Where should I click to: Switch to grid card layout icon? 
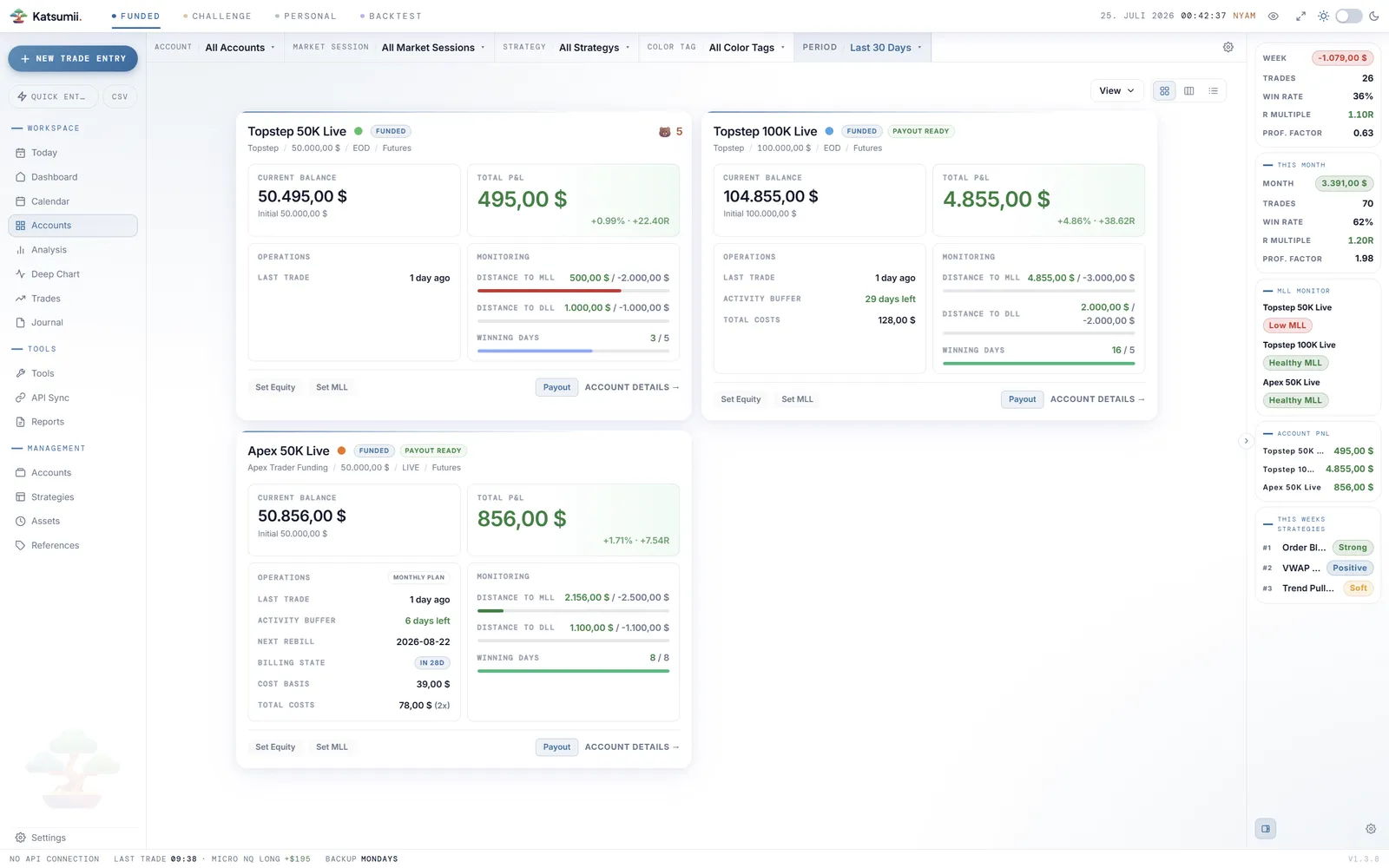click(x=1164, y=90)
